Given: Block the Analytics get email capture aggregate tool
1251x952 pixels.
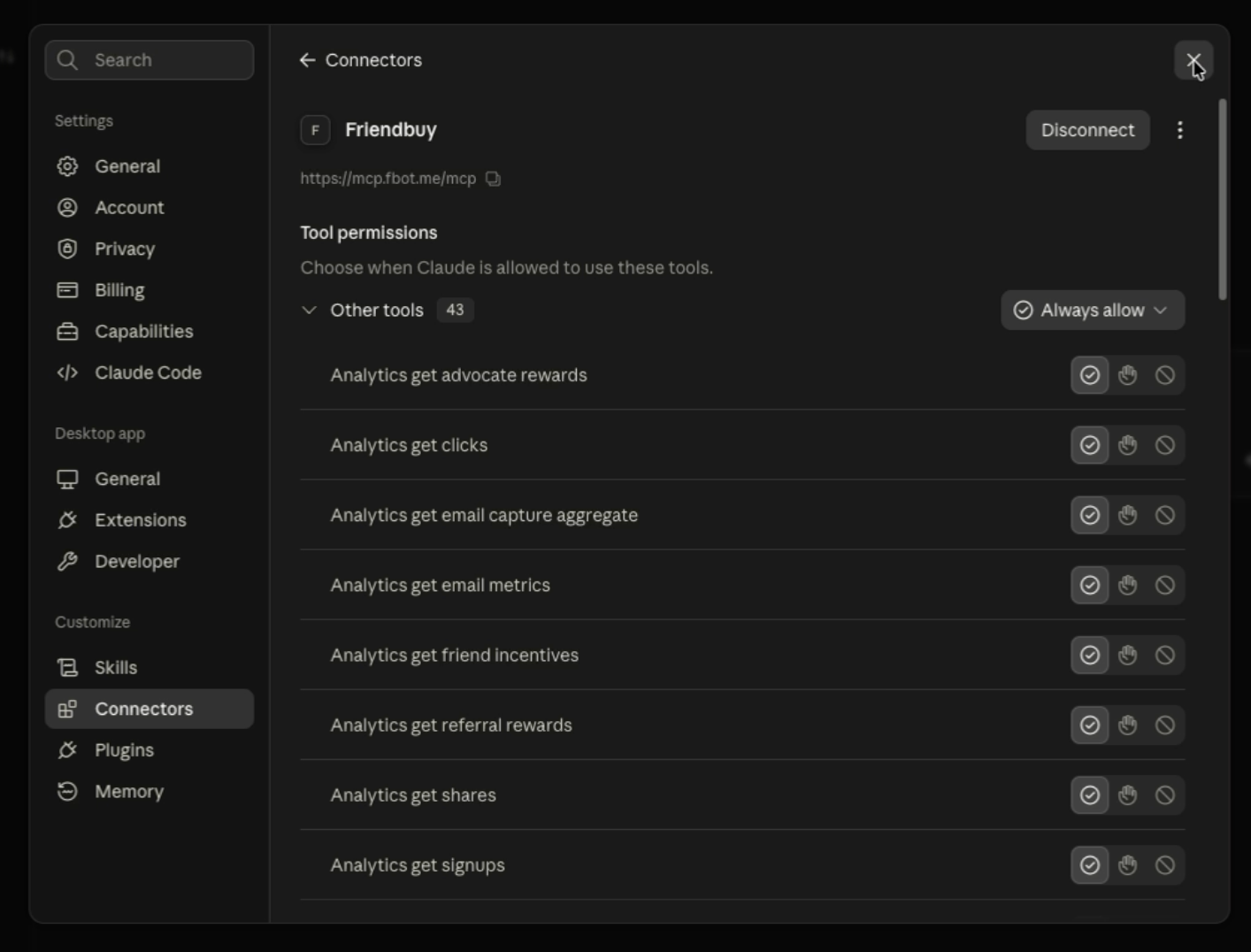Looking at the screenshot, I should [1165, 515].
